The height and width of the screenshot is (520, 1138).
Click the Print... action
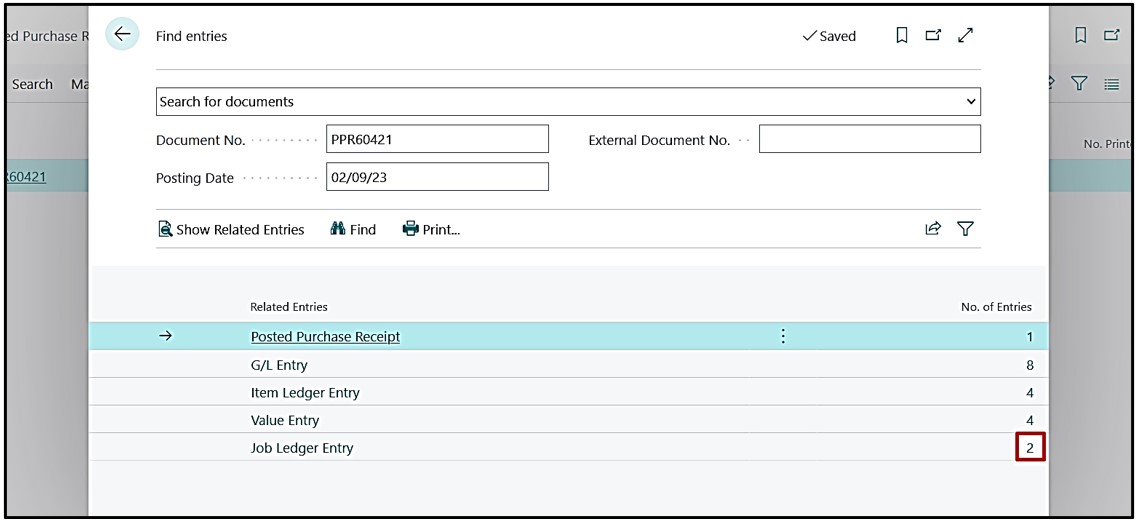click(431, 229)
